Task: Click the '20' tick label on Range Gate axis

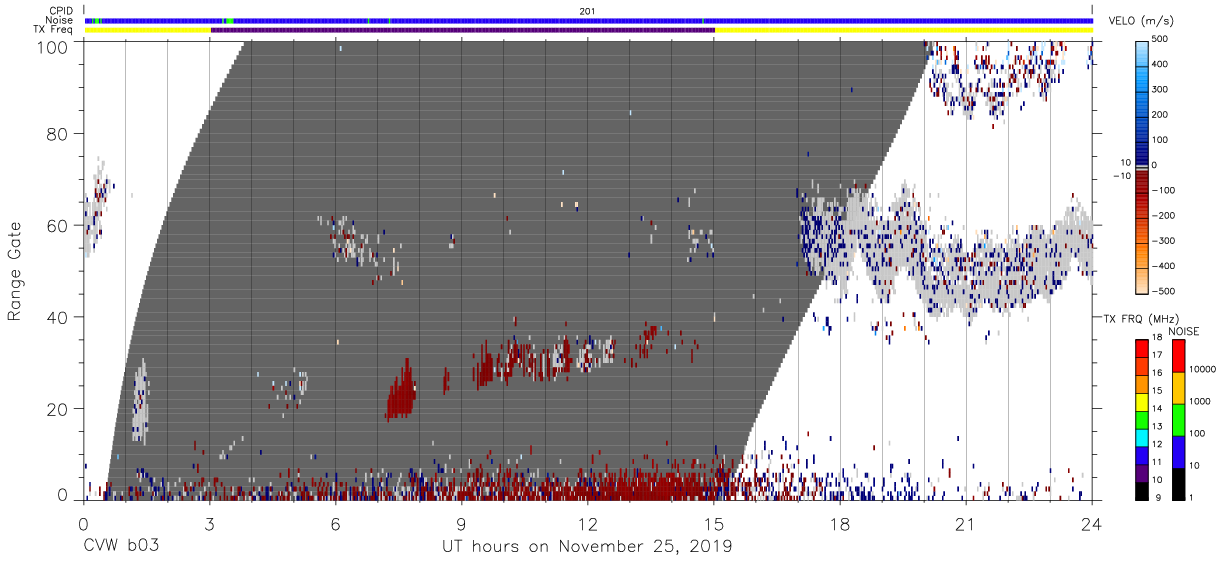Action: (x=56, y=408)
